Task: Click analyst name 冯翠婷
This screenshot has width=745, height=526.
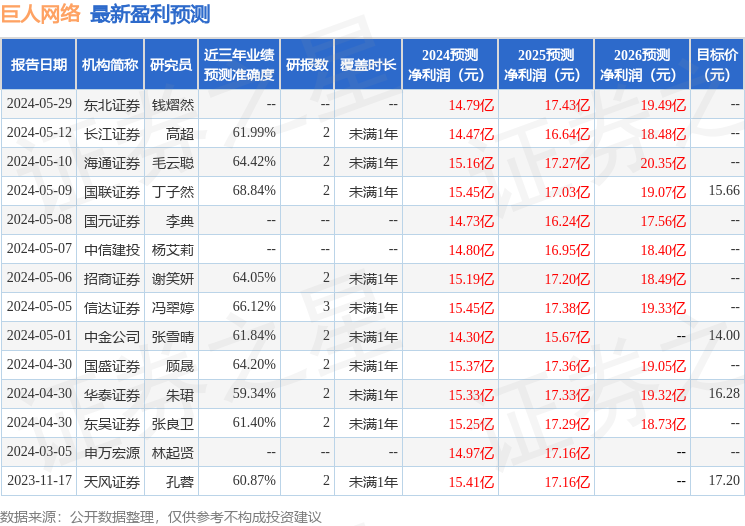Action: [172, 308]
